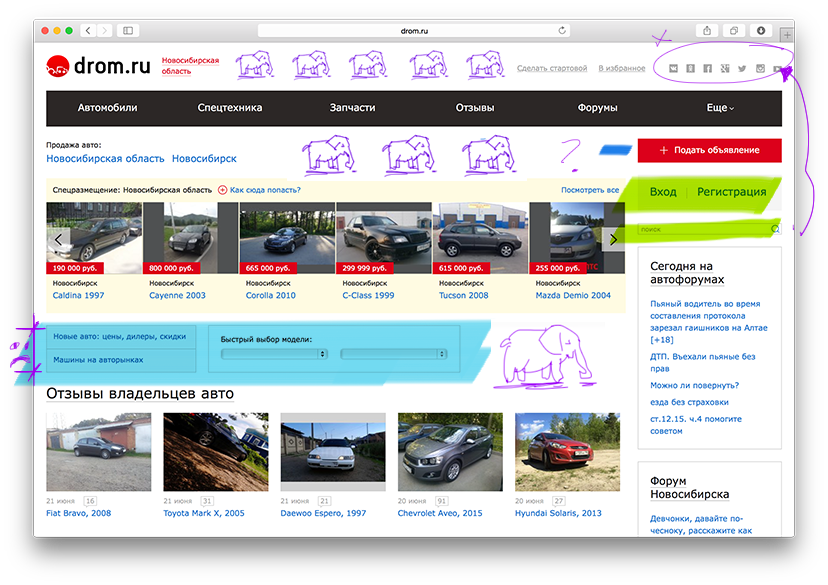Open the 'Mazda Demio 2004' listing link
Image resolution: width=828 pixels, height=585 pixels.
pyautogui.click(x=573, y=296)
